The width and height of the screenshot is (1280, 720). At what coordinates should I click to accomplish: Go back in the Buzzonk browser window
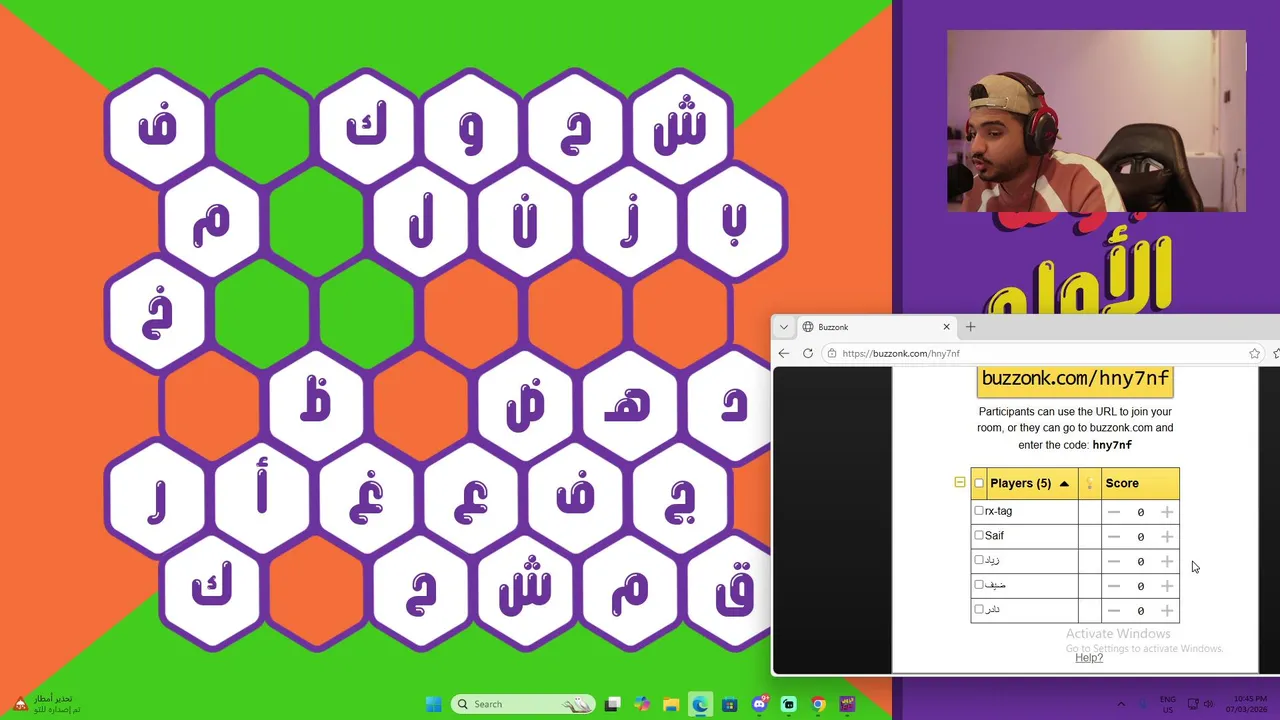tap(784, 353)
